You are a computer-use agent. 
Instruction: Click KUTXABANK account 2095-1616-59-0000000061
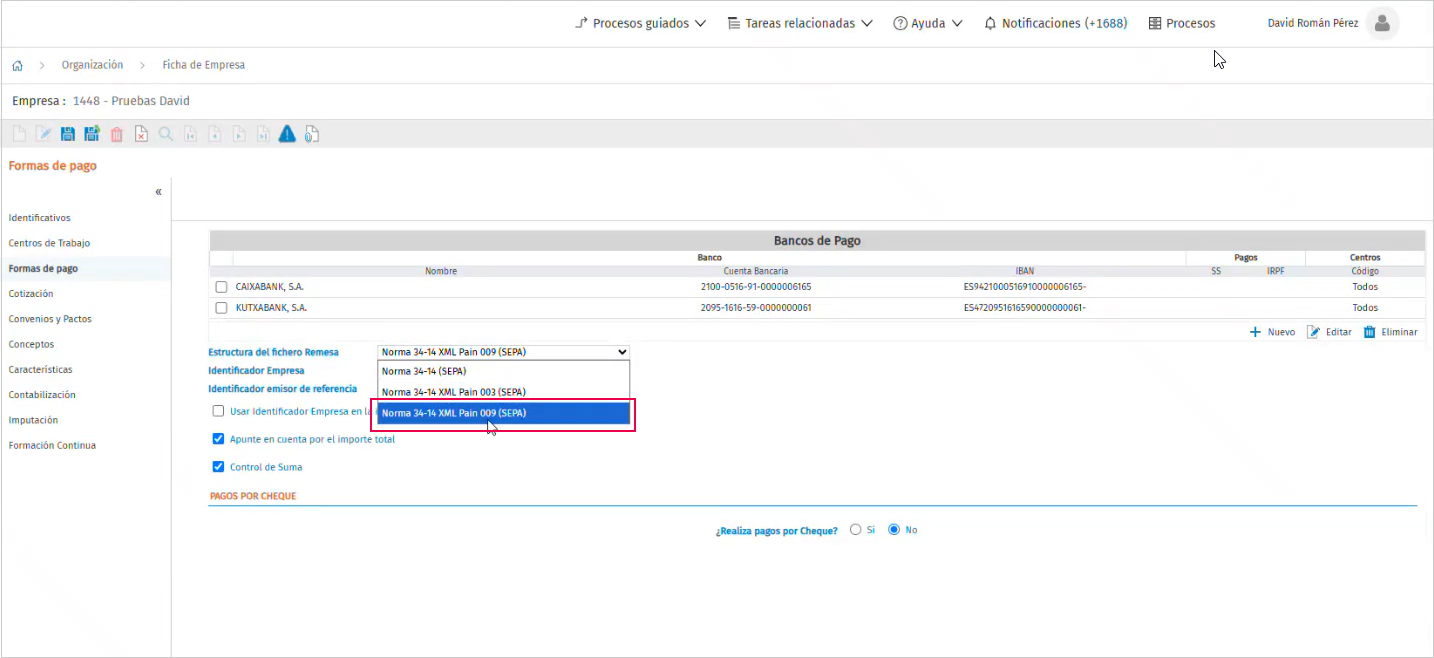point(756,308)
